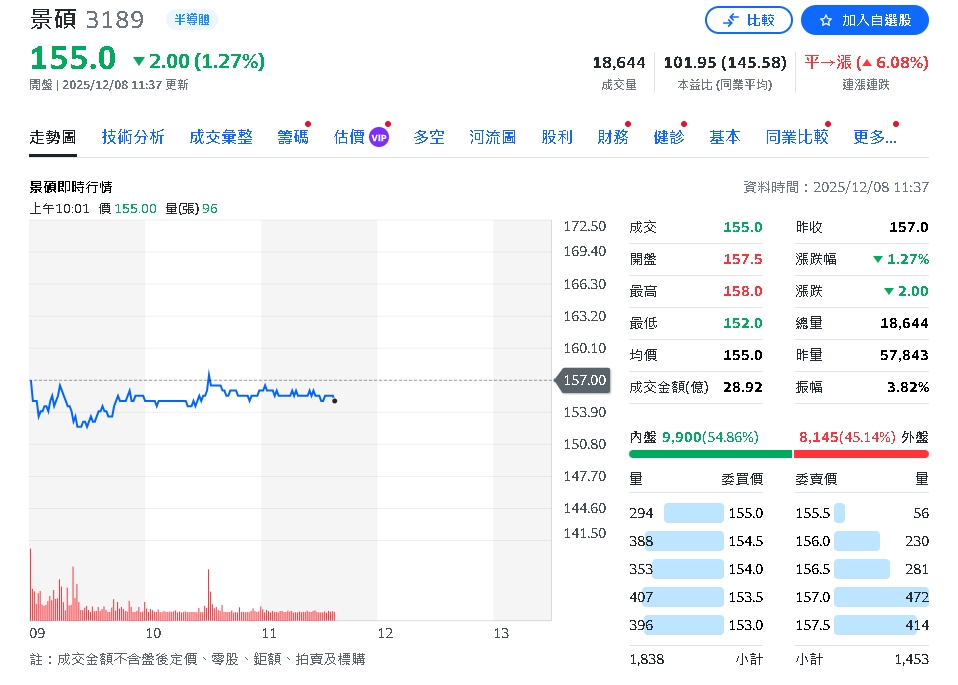Open the 成交彙整 tab
Screen dimensions: 958x685
221,137
